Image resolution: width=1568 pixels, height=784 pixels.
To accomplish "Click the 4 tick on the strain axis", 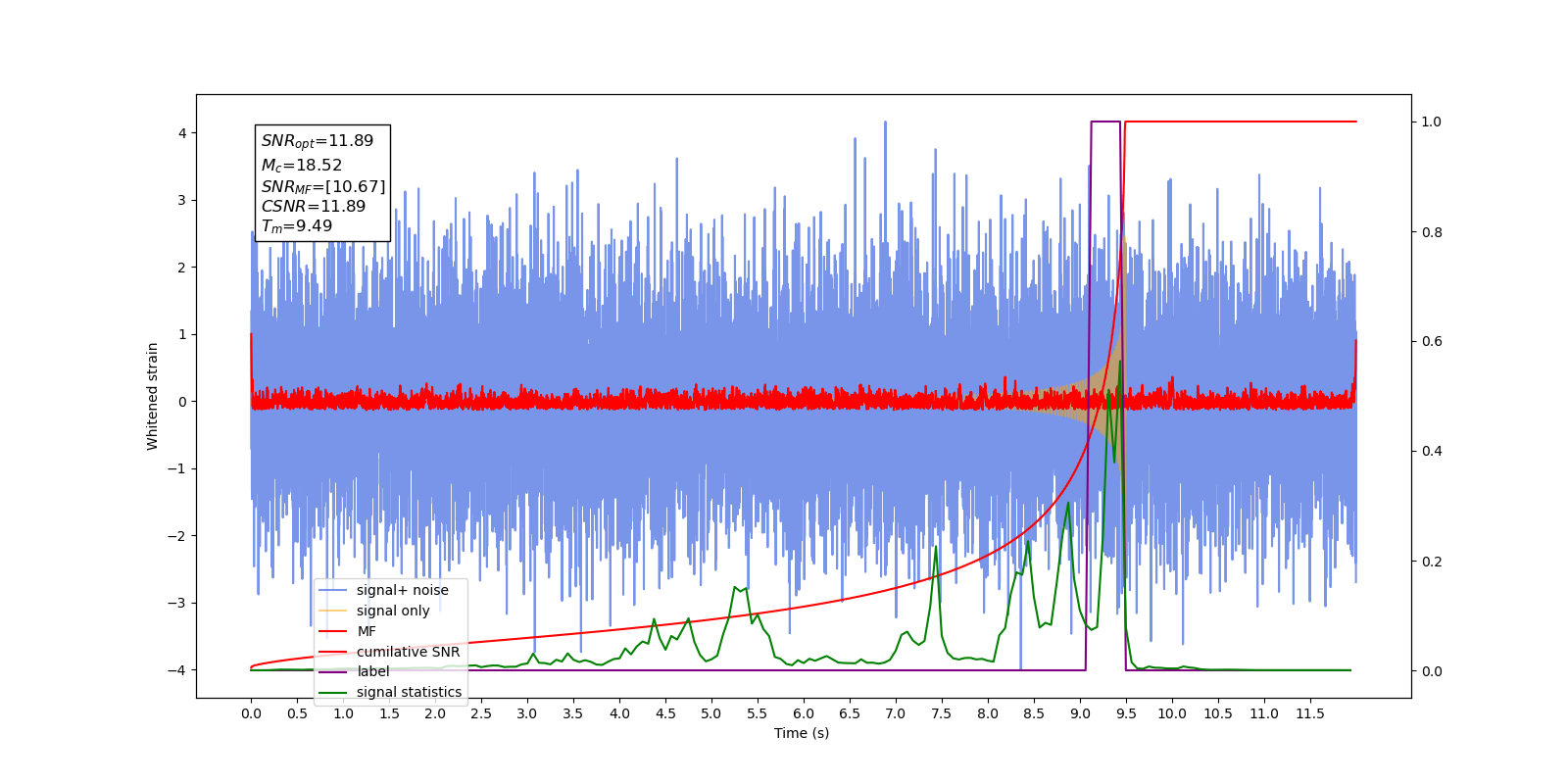I will click(x=182, y=133).
